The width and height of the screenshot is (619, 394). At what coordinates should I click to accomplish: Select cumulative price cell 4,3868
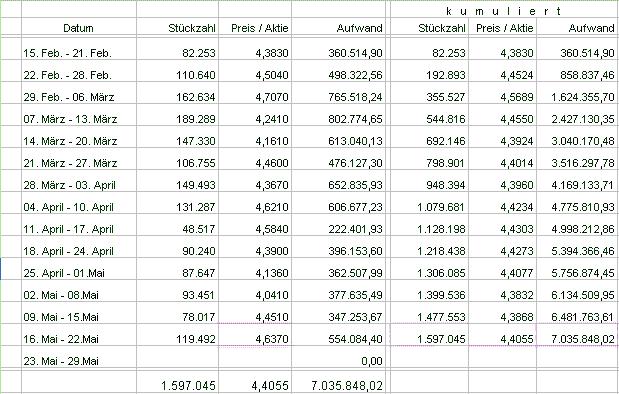tap(503, 317)
